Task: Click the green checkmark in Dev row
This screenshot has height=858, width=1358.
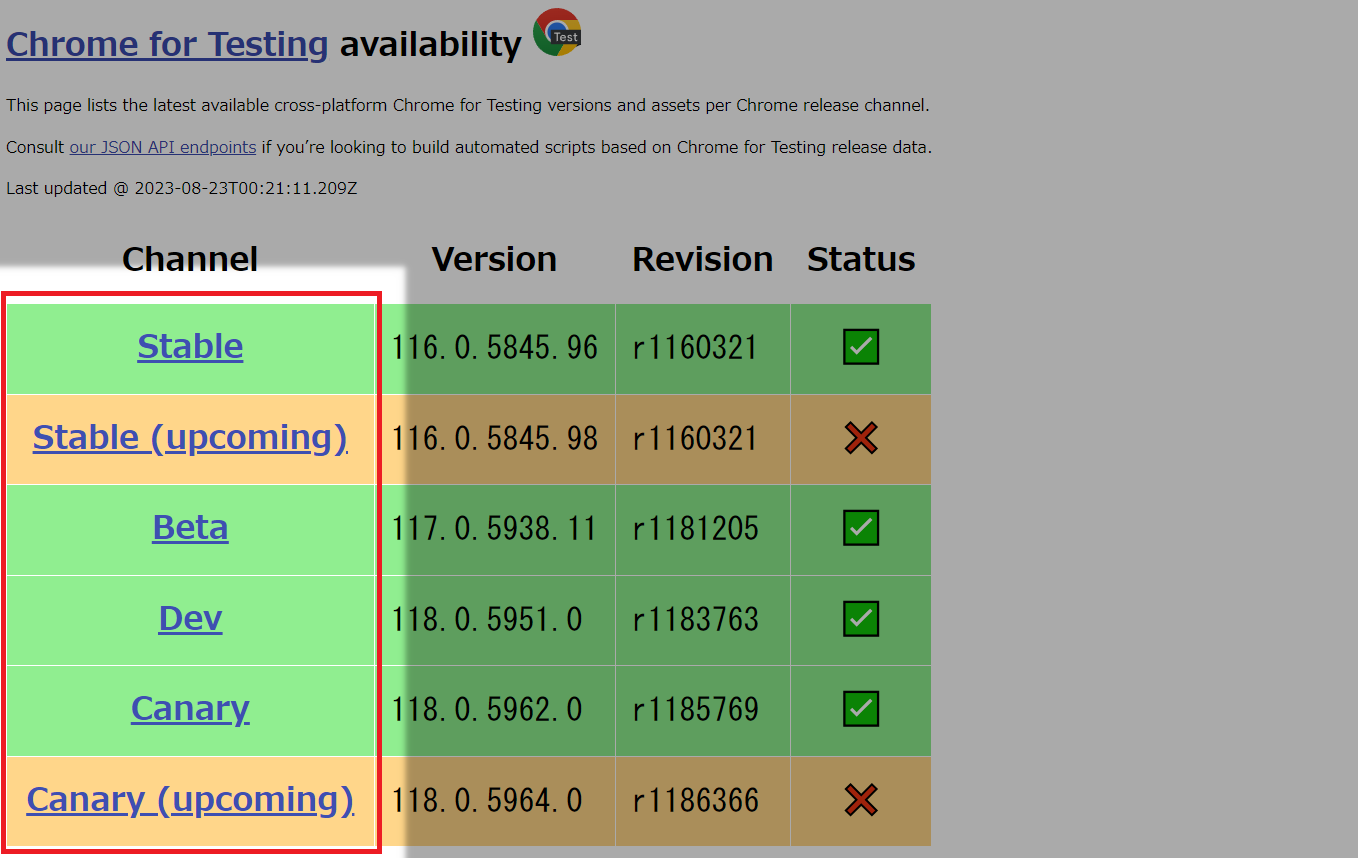Action: [x=861, y=618]
